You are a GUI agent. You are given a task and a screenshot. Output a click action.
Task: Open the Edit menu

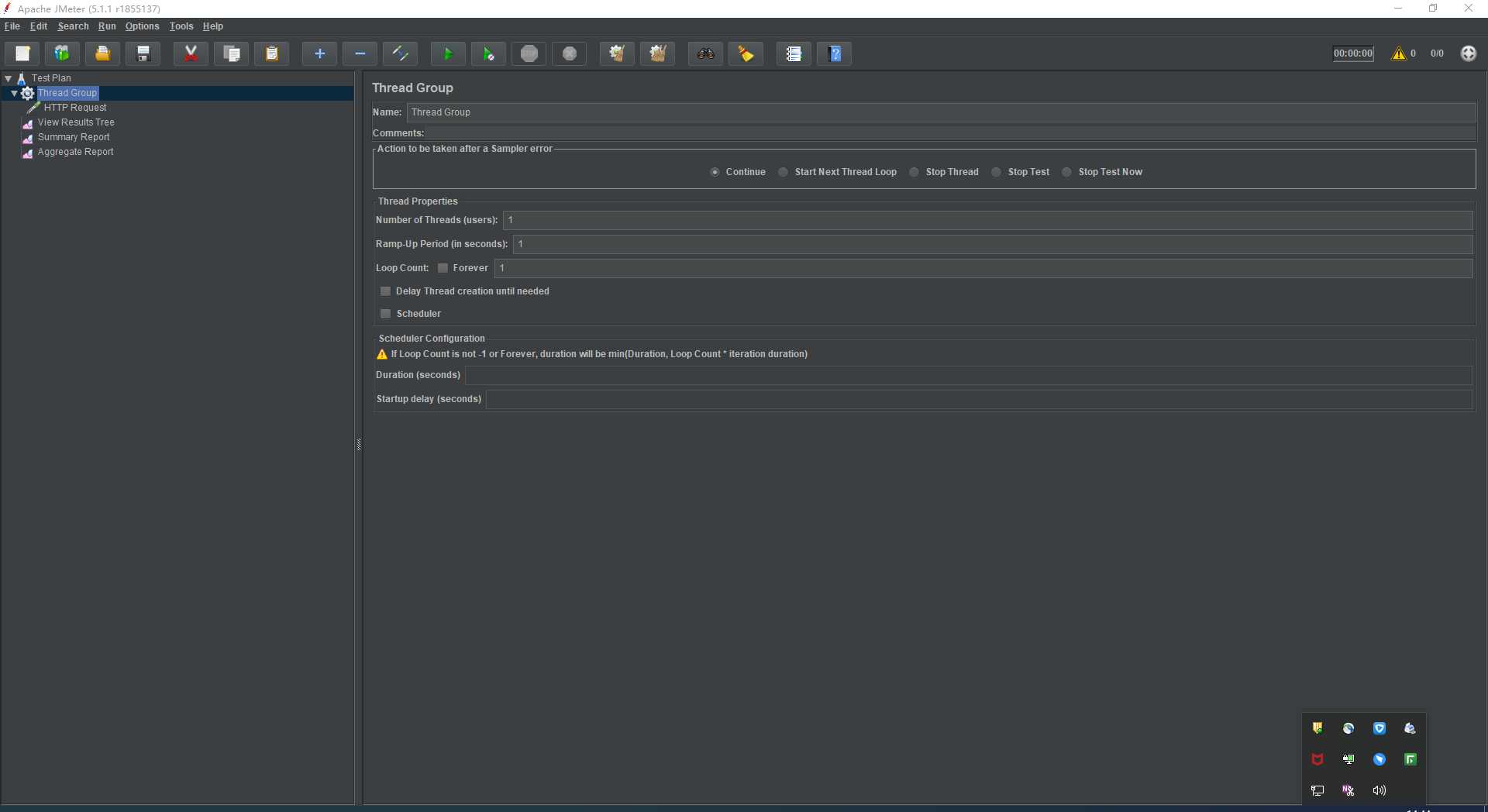pos(39,26)
